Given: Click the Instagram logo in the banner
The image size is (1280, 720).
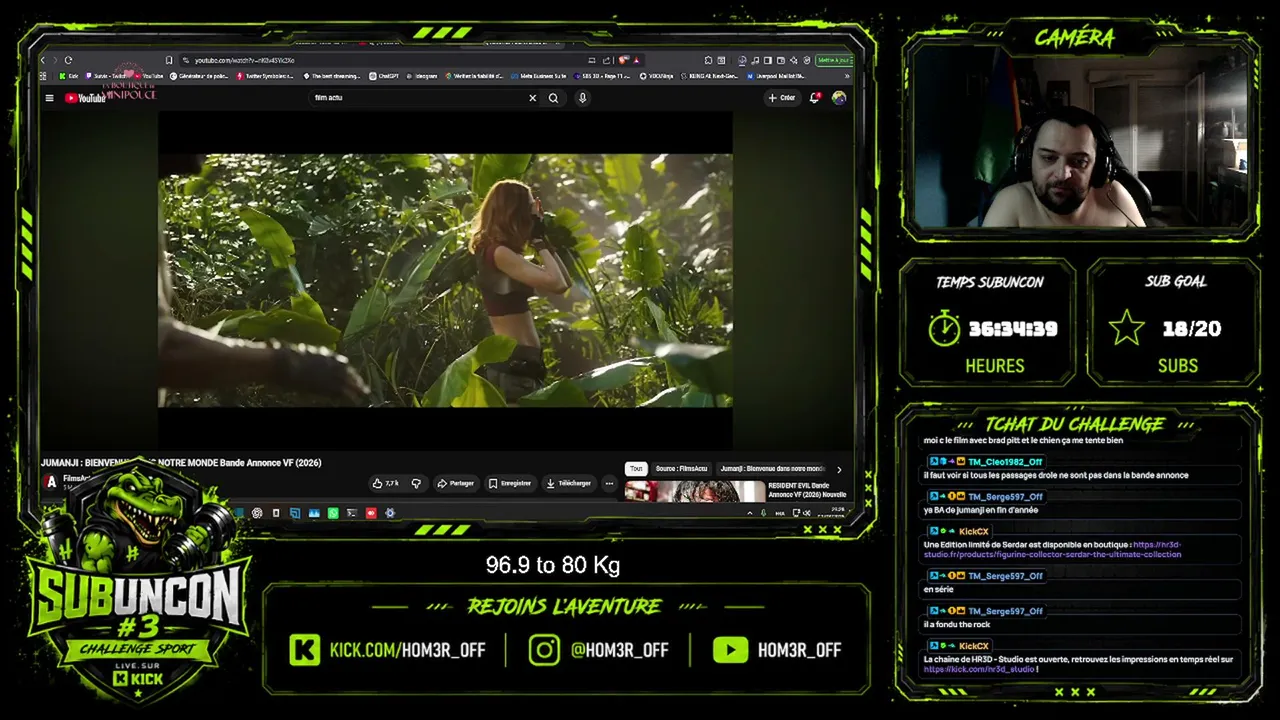Looking at the screenshot, I should tap(544, 650).
